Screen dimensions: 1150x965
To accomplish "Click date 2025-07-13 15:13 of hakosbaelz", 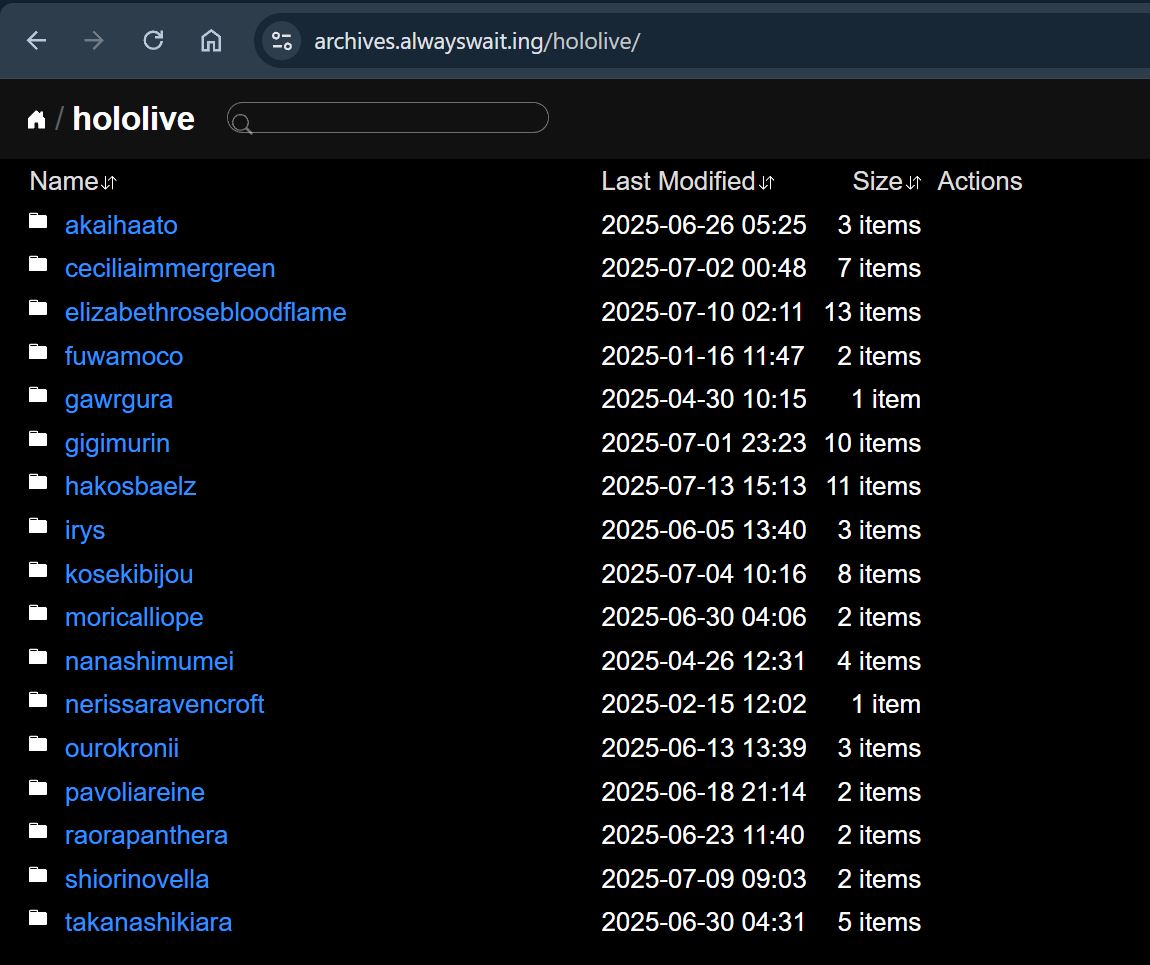I will tap(704, 486).
